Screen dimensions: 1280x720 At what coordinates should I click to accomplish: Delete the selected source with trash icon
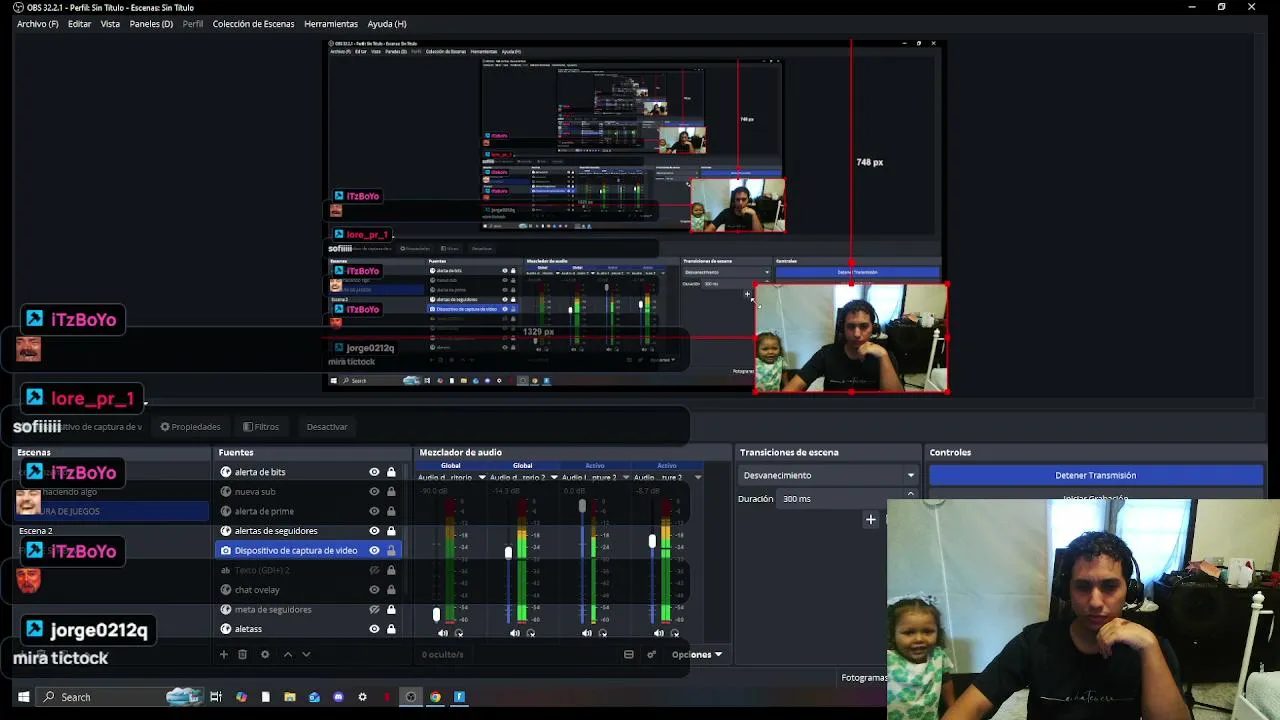pos(242,655)
